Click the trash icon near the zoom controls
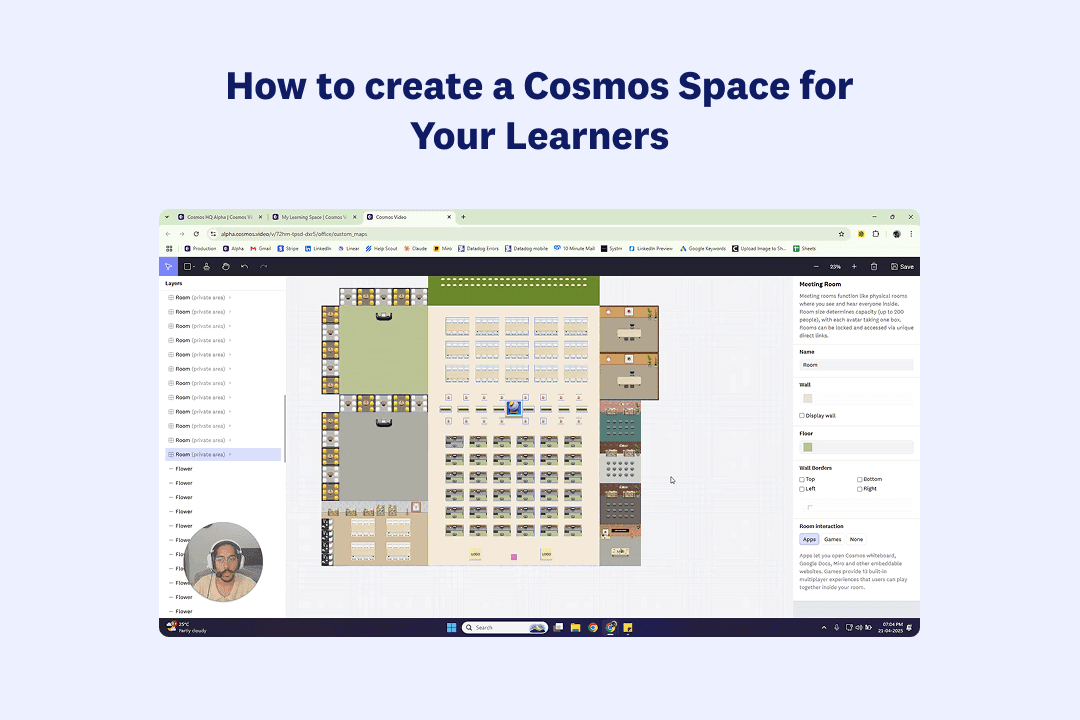The image size is (1080, 720). pyautogui.click(x=875, y=267)
